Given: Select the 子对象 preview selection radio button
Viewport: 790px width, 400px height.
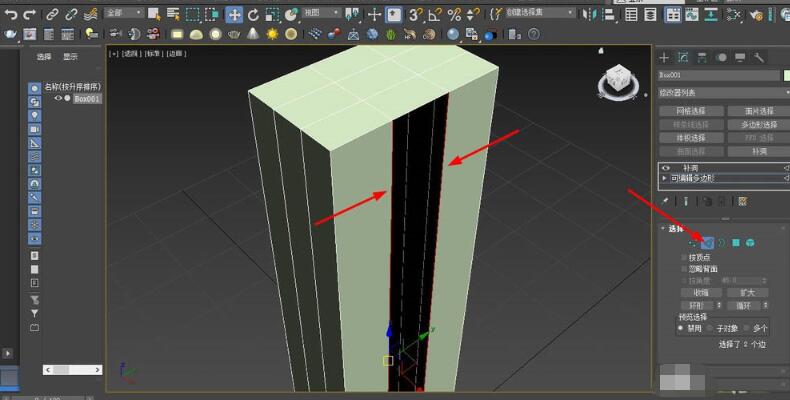Looking at the screenshot, I should 709,328.
